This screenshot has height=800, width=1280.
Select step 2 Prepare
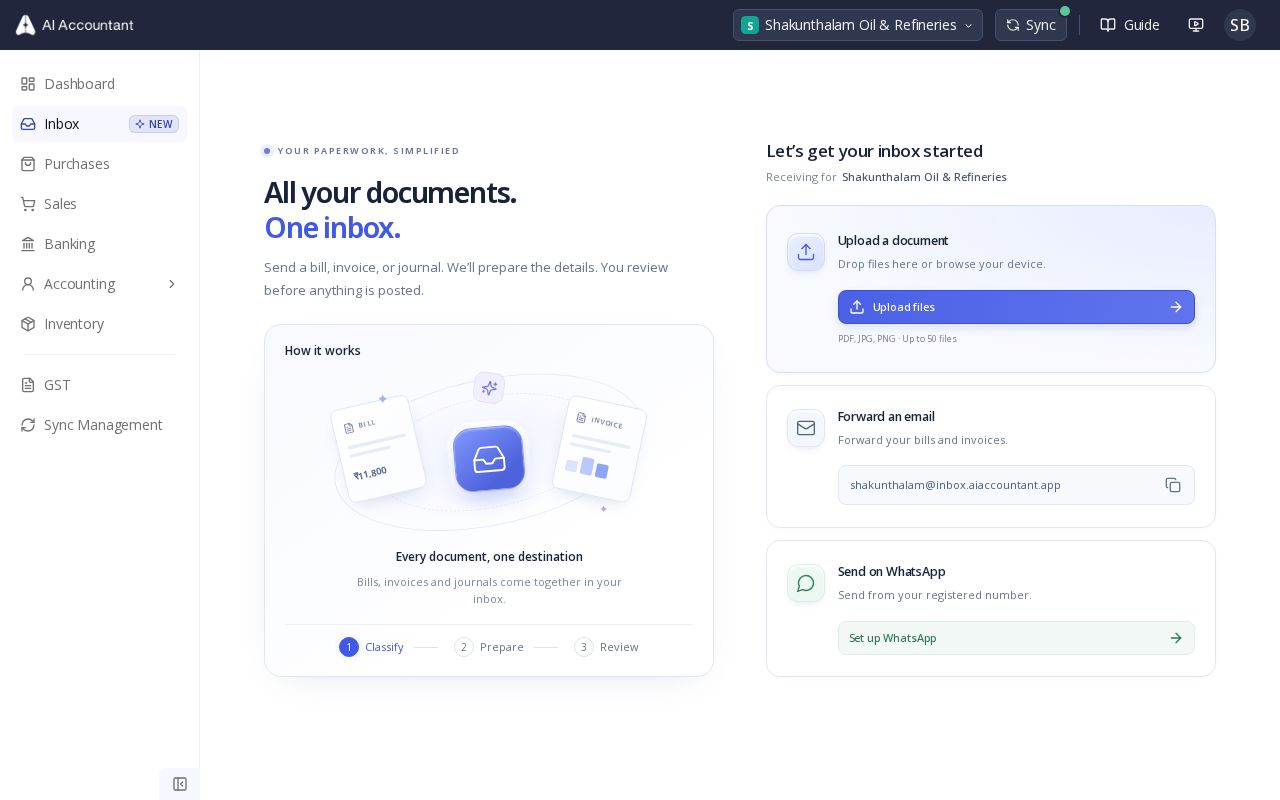point(489,647)
